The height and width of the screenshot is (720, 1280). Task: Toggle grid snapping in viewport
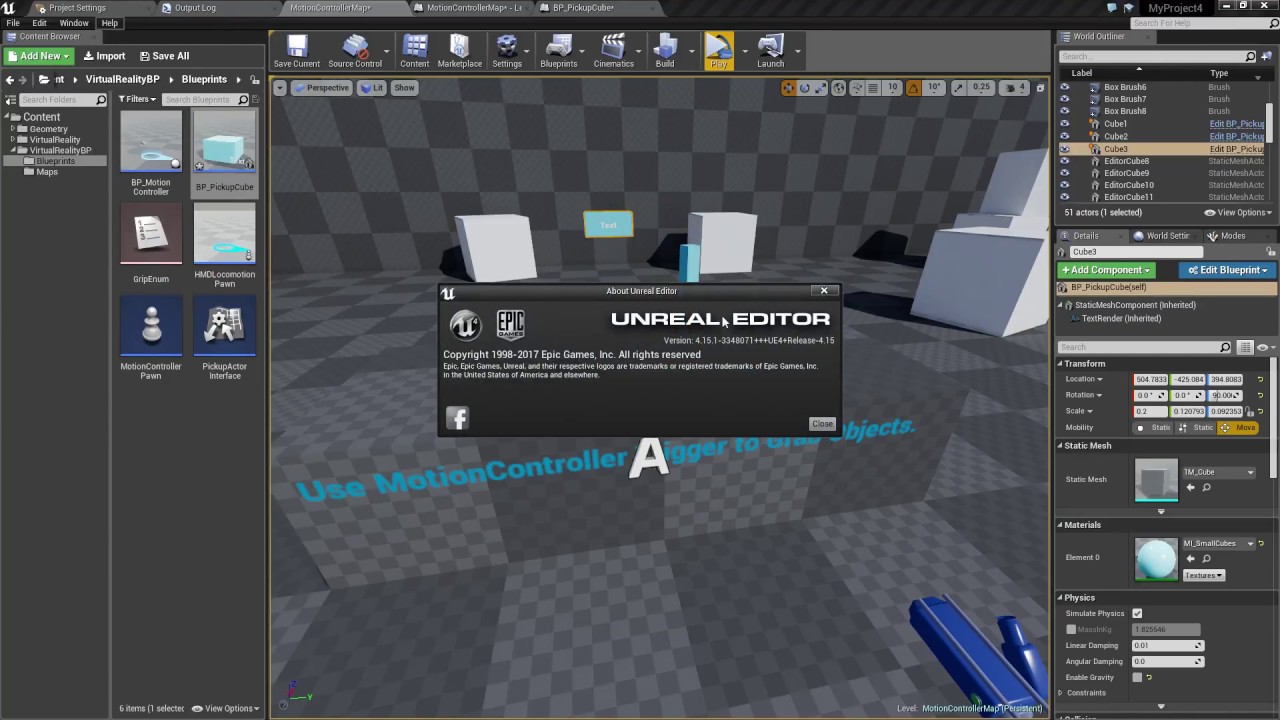coord(873,88)
